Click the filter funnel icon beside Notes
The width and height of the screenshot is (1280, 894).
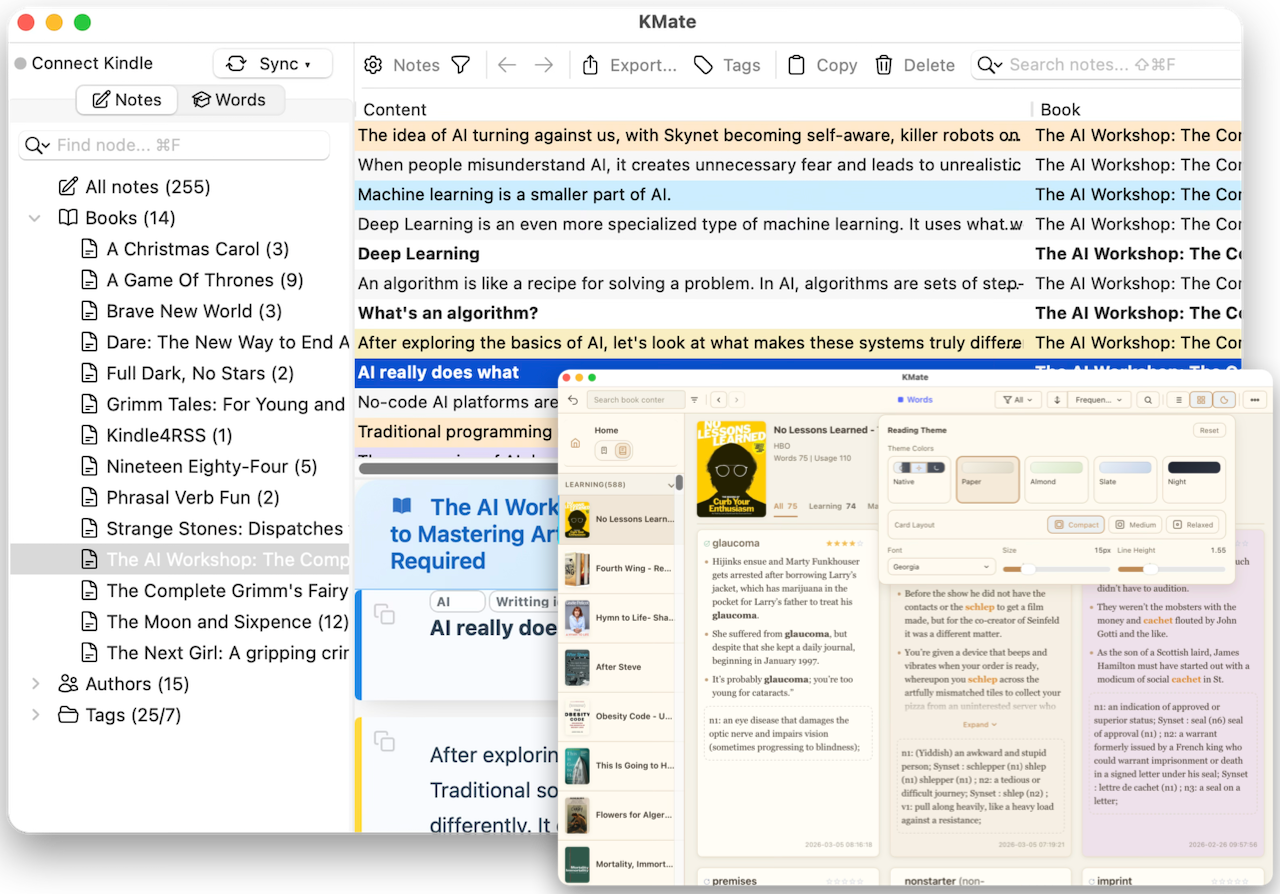tap(460, 65)
